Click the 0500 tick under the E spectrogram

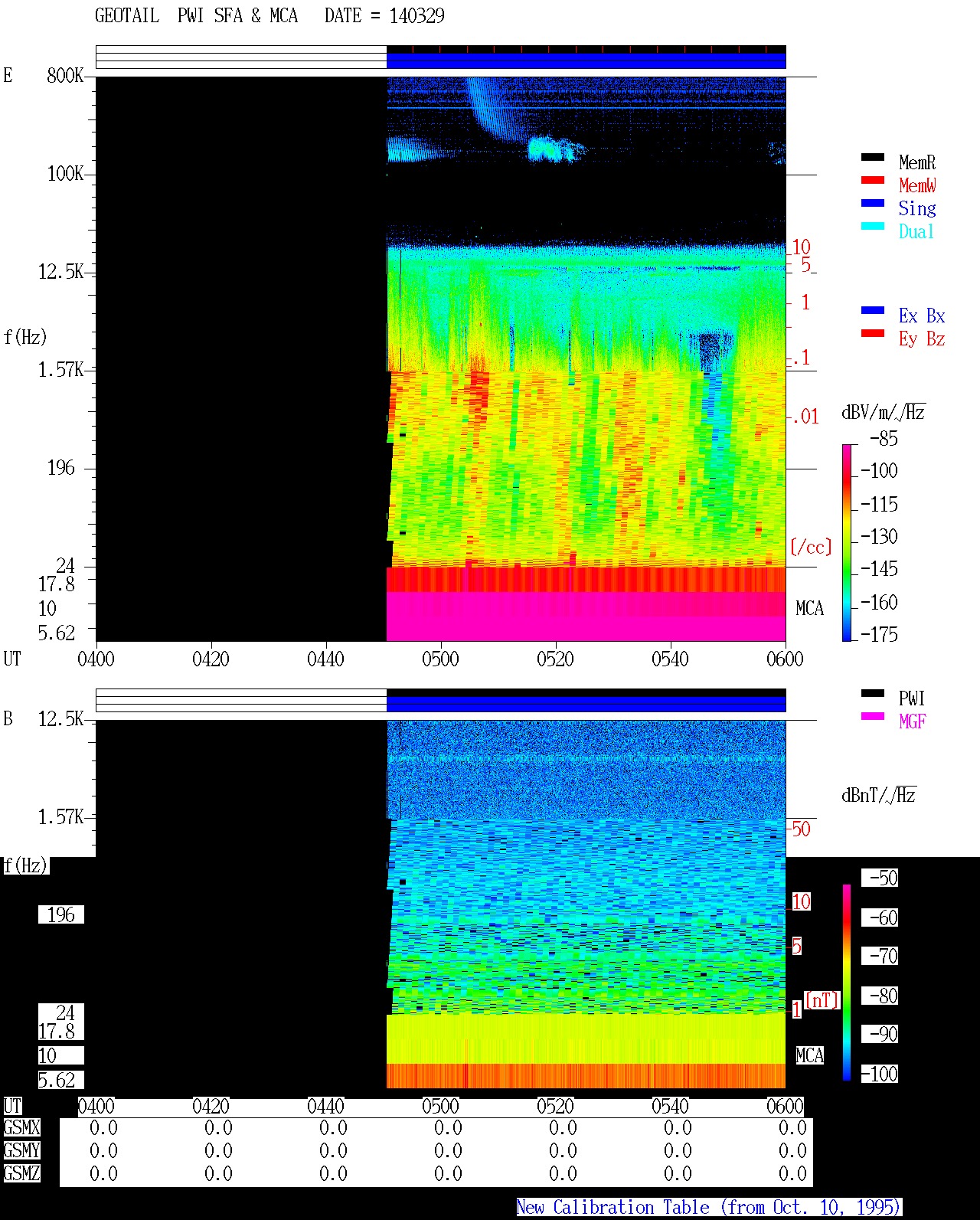pos(440,659)
